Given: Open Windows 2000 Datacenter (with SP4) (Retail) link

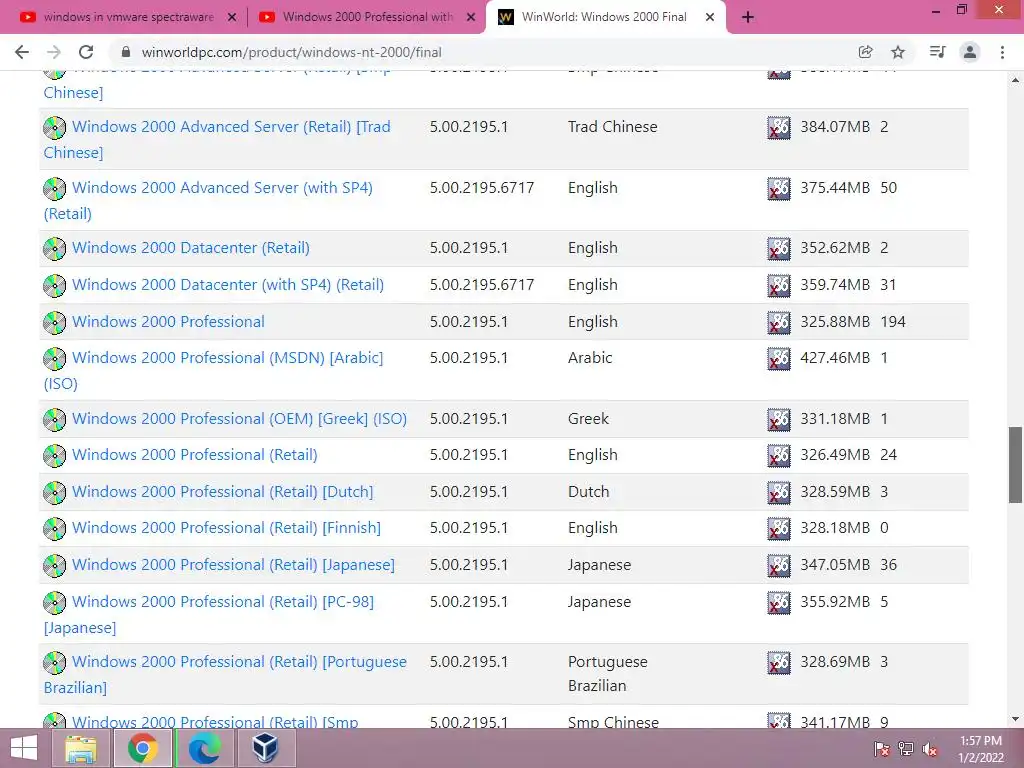Looking at the screenshot, I should click(x=228, y=285).
